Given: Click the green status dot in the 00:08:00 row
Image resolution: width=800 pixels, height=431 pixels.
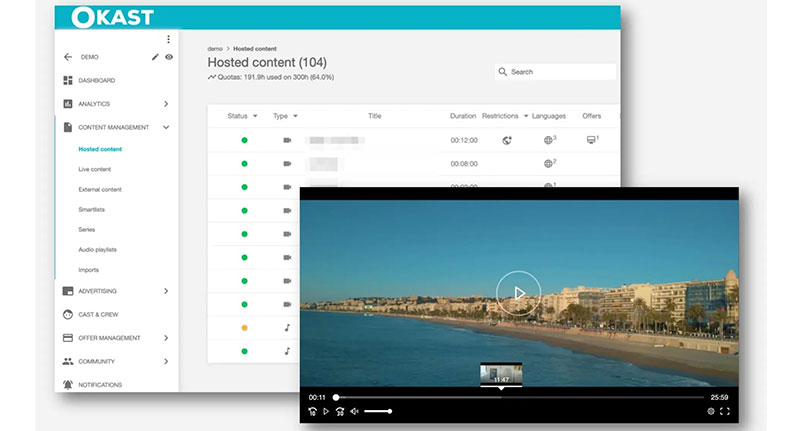Looking at the screenshot, I should click(244, 164).
